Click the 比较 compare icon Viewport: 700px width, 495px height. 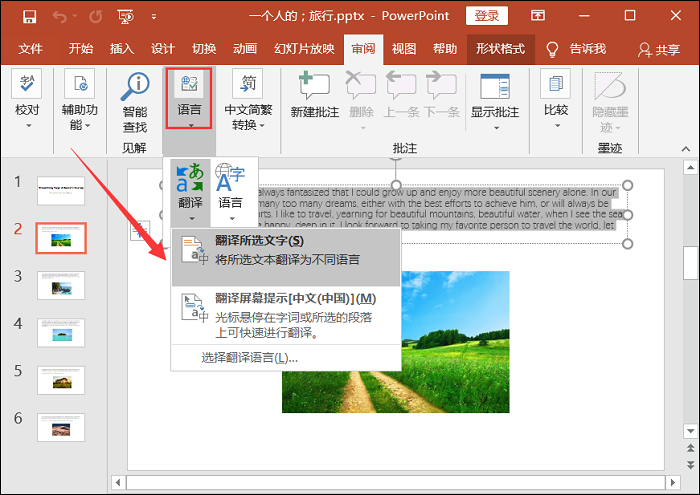click(x=555, y=83)
